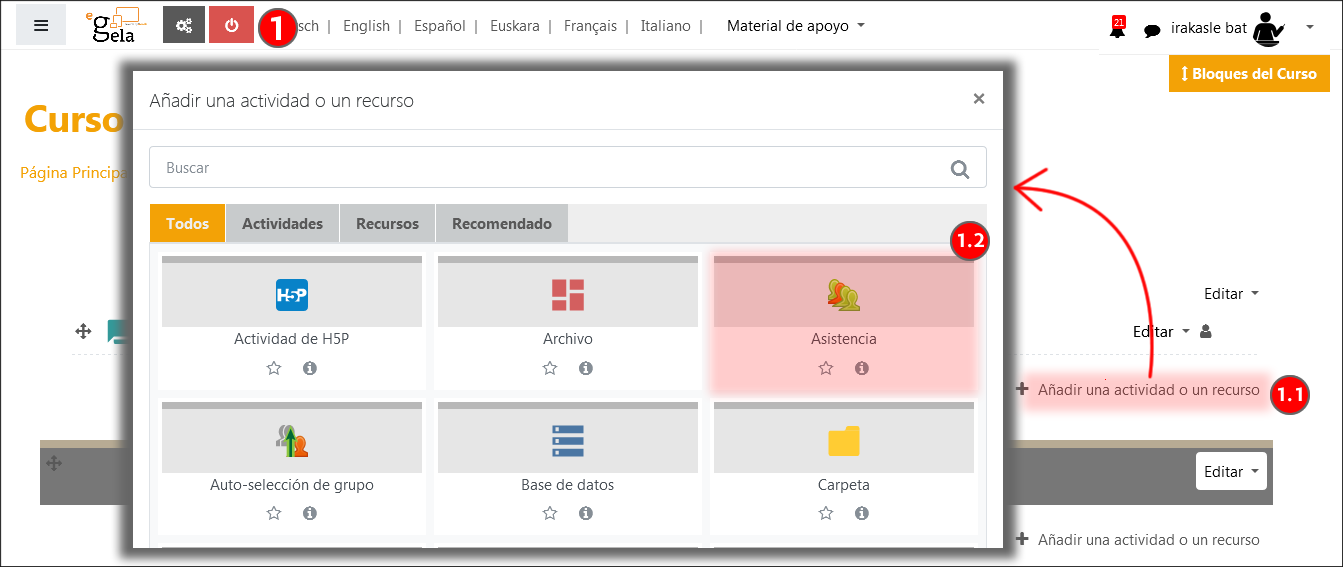
Task: Star the Archivo resource as favorite
Action: click(x=549, y=368)
